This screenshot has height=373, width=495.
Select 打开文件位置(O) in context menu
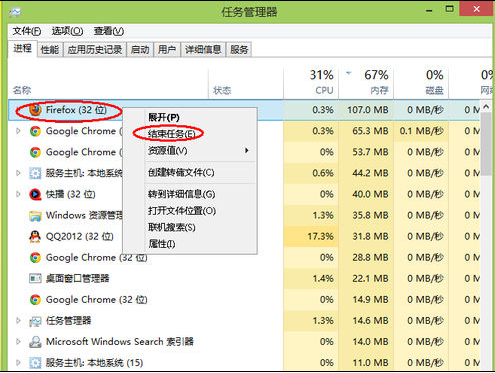click(182, 211)
